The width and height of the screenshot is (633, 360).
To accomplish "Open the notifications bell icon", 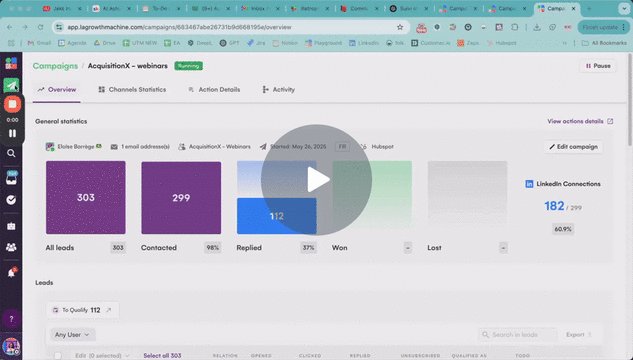I will pyautogui.click(x=11, y=273).
